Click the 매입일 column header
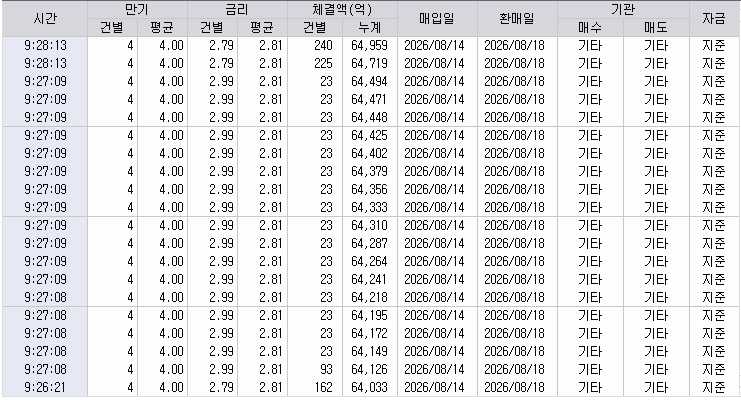The image size is (741, 400). [x=437, y=19]
